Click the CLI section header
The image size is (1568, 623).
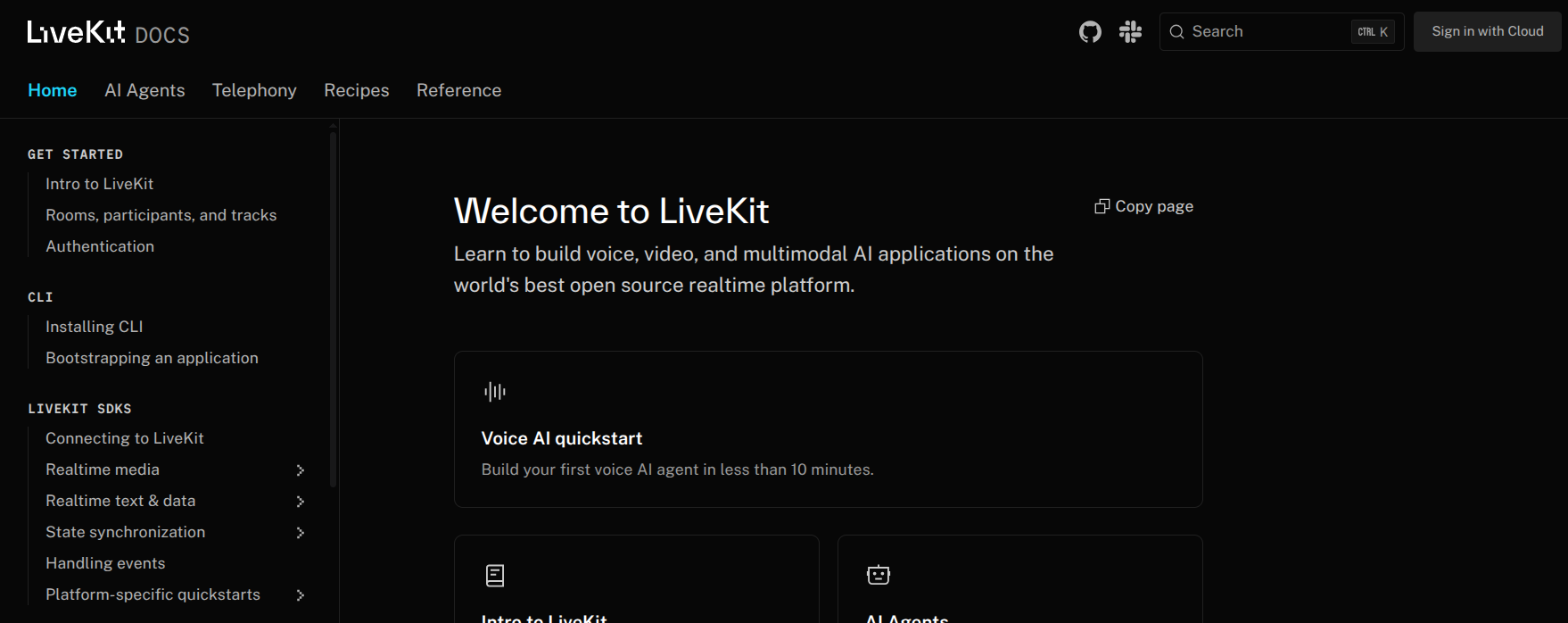[x=40, y=297]
